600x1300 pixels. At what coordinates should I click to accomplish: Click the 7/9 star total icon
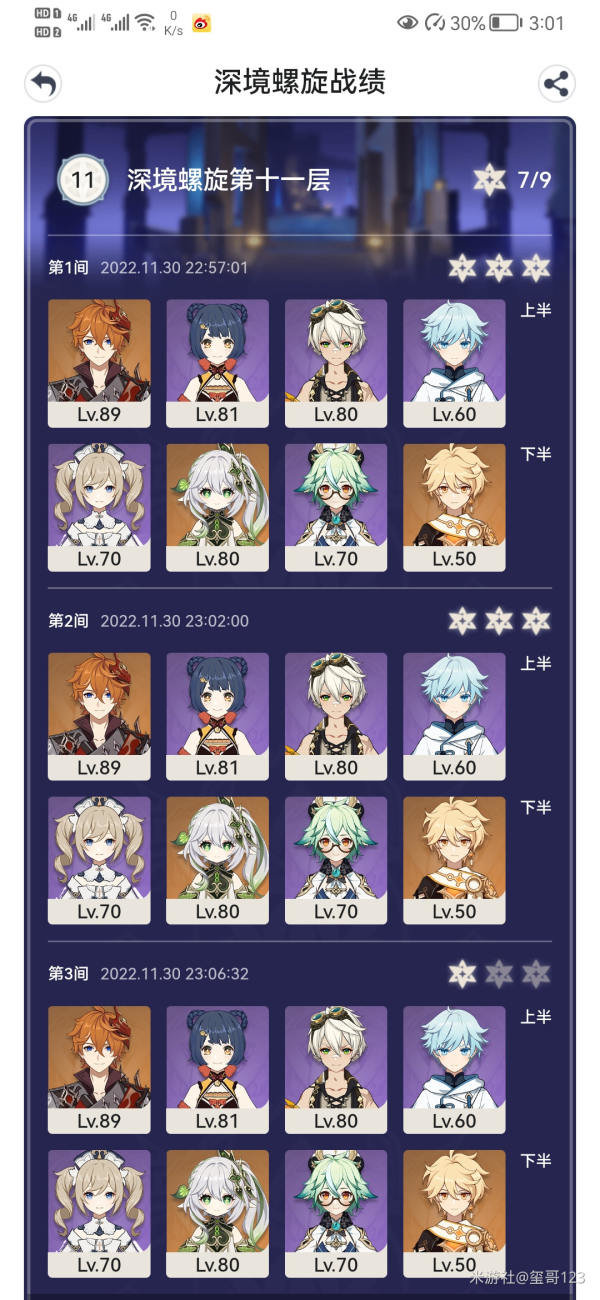(x=489, y=180)
